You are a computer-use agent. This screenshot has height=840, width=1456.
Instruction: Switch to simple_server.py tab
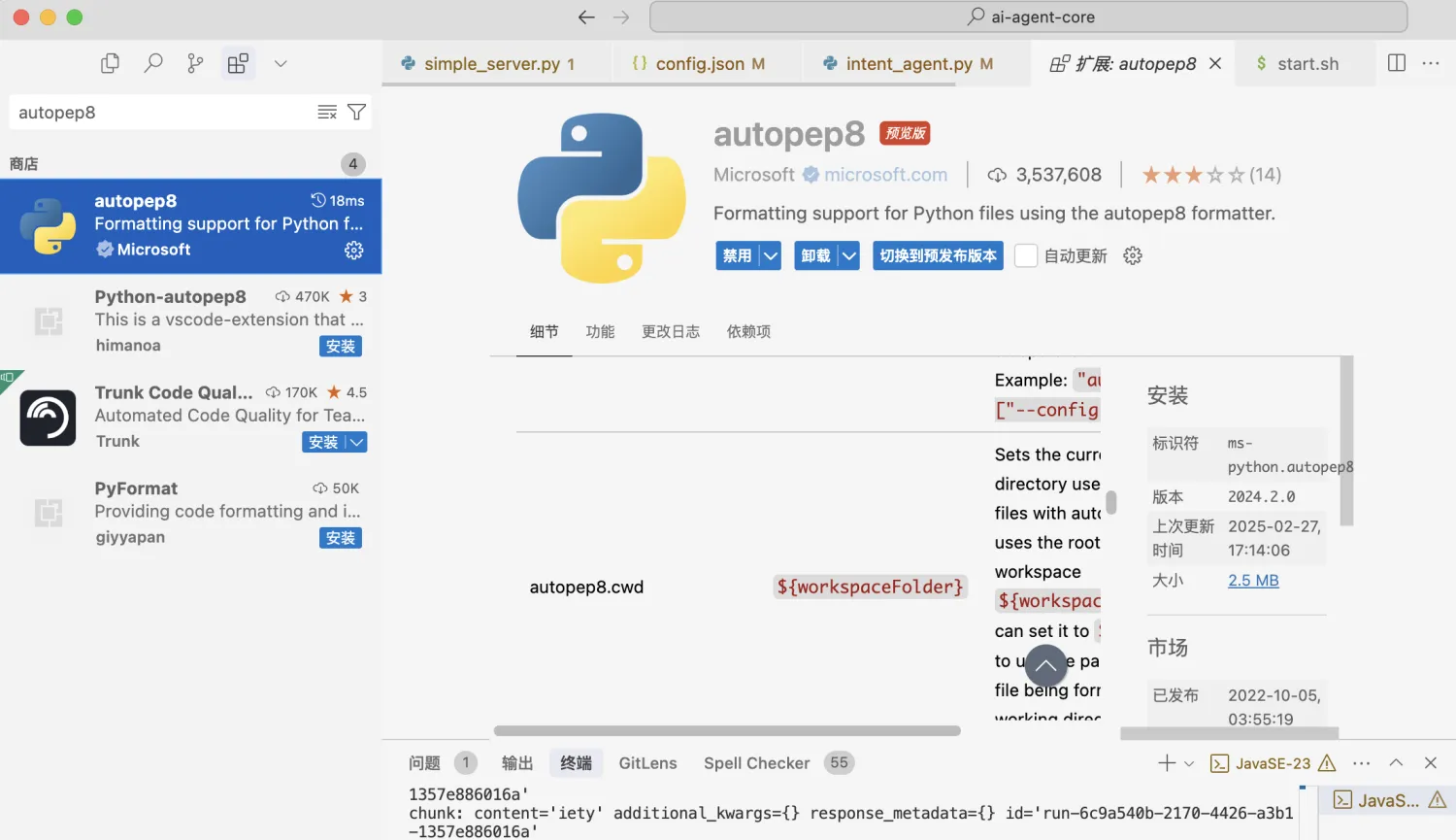[497, 64]
